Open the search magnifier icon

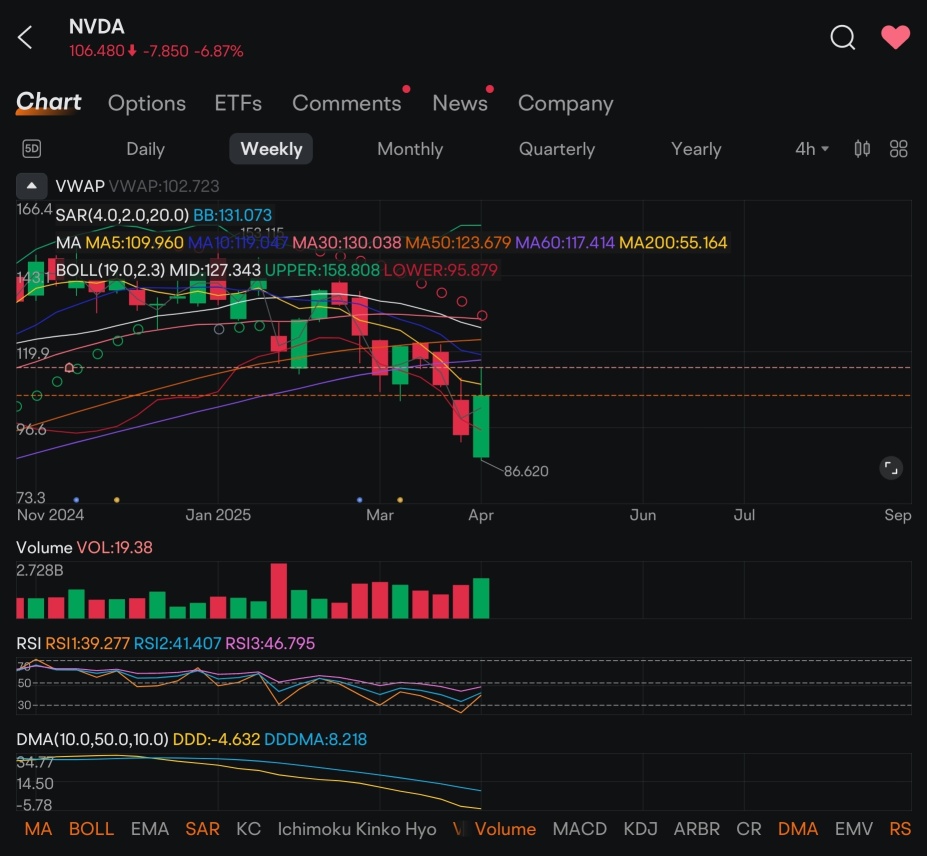click(842, 37)
